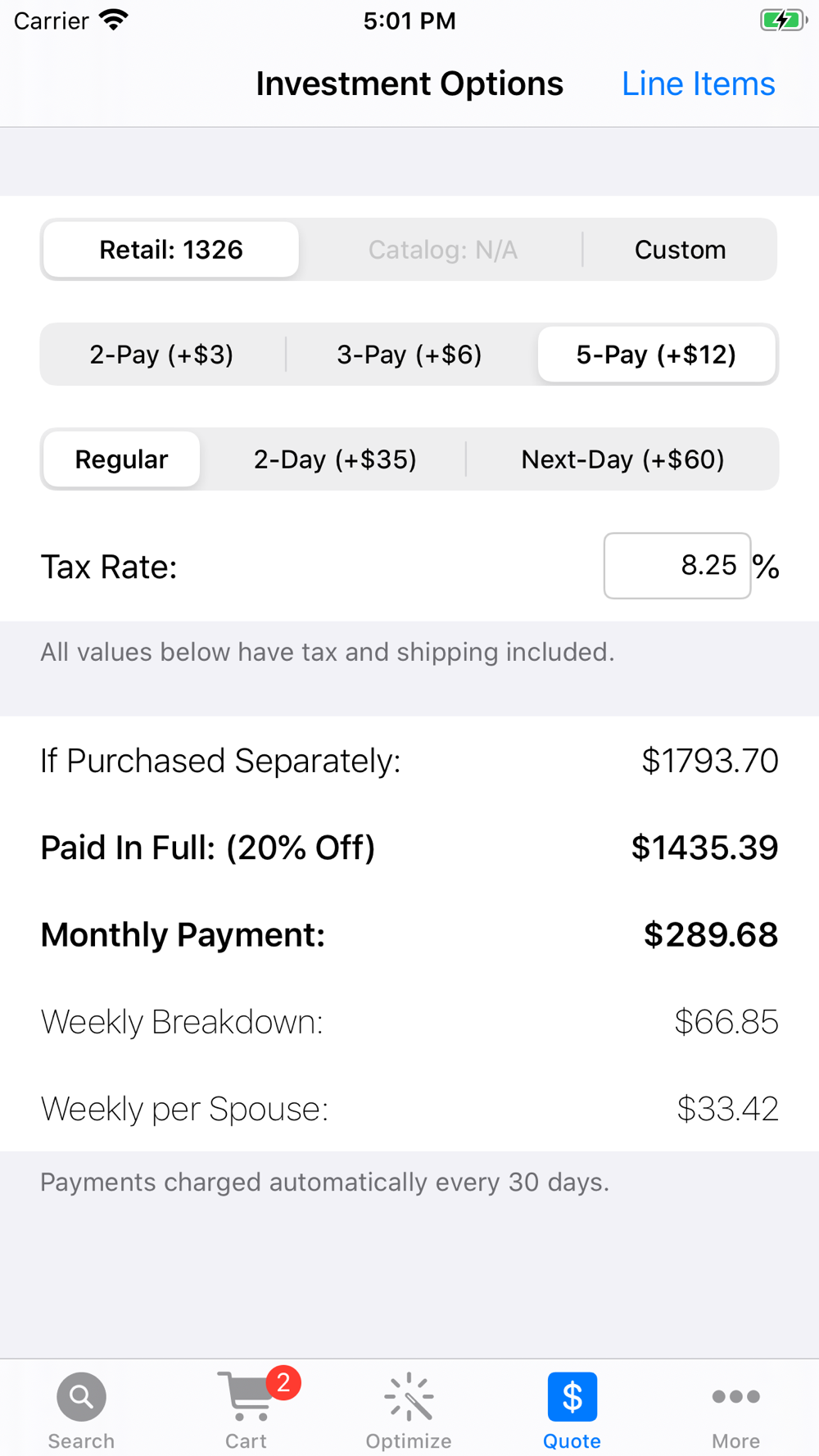Switch to 3-Pay (+$6) plan
The height and width of the screenshot is (1456, 819).
(409, 355)
